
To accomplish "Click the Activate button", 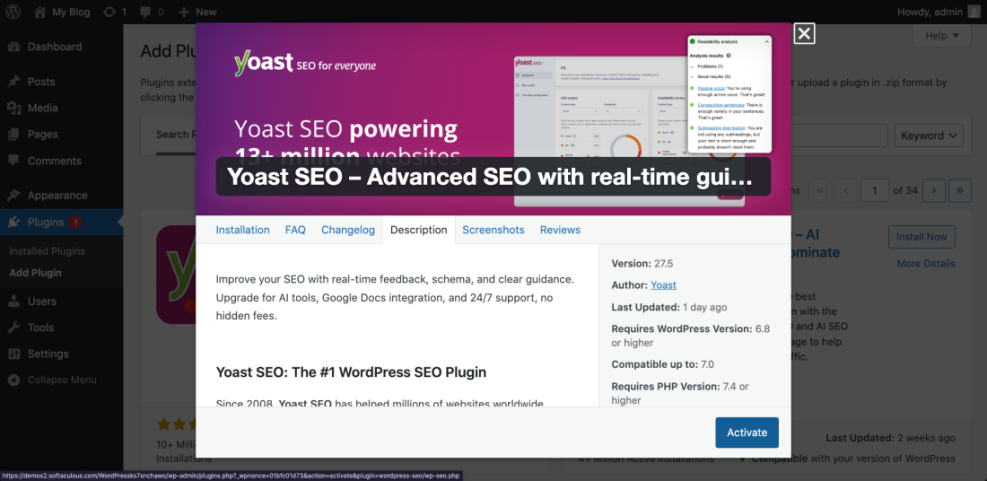I will coord(747,433).
